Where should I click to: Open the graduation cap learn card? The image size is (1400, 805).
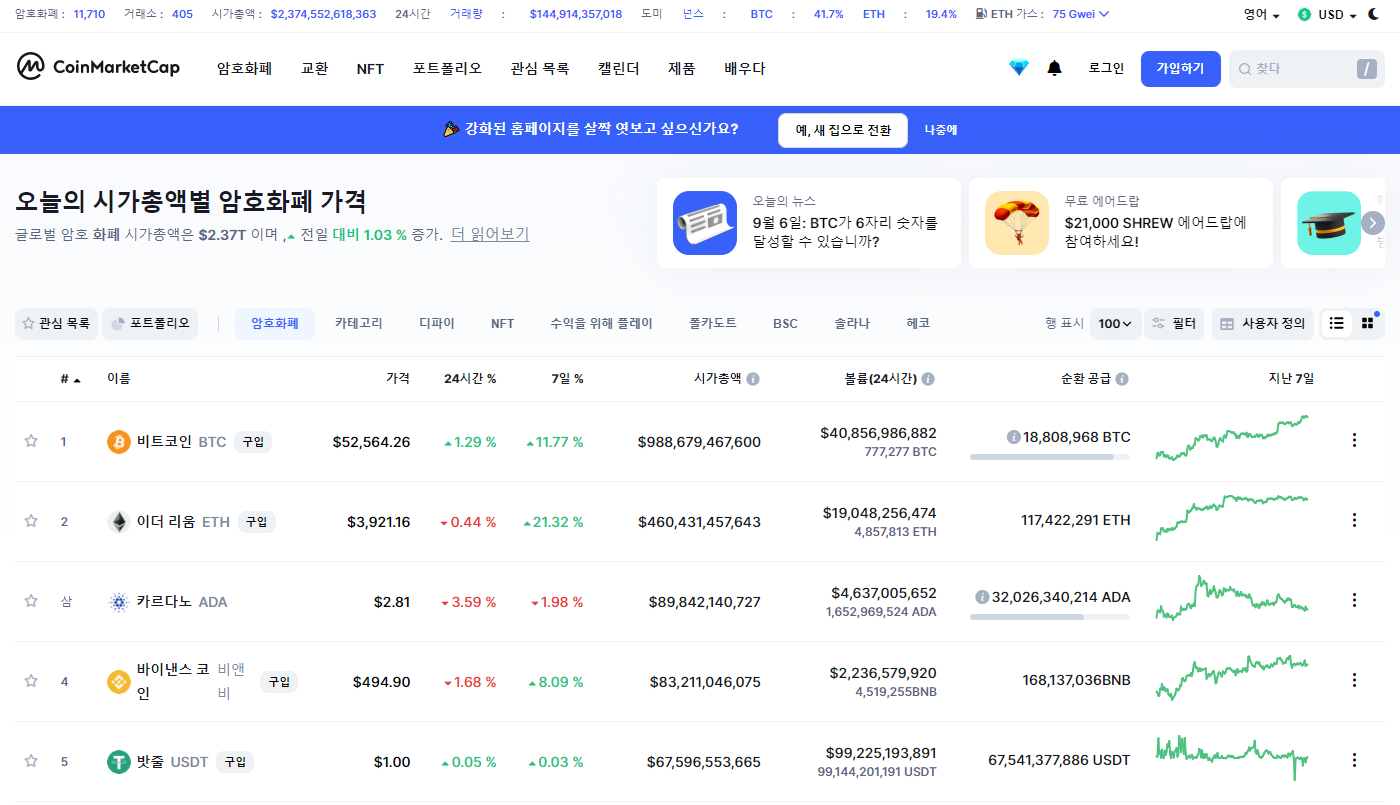pos(1329,223)
